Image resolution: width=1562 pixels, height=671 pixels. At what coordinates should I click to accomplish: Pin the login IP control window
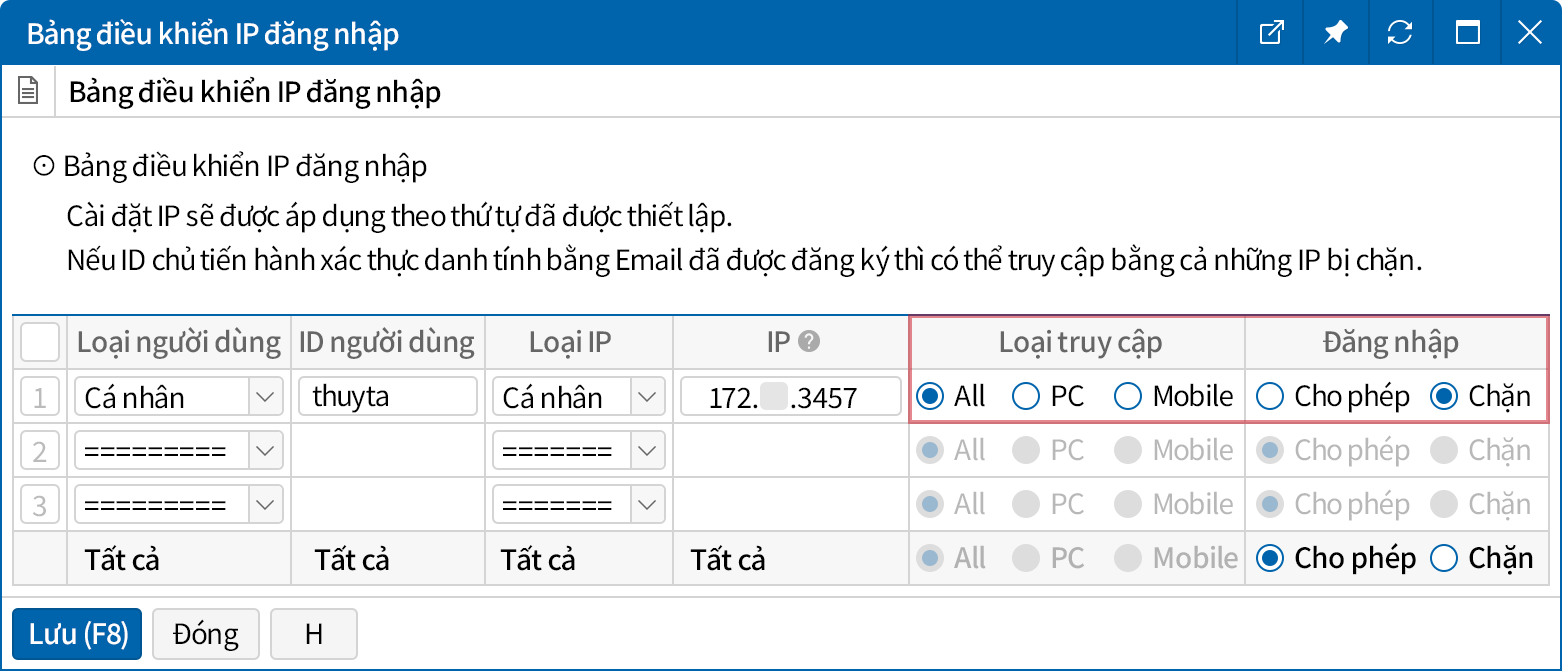pyautogui.click(x=1335, y=33)
